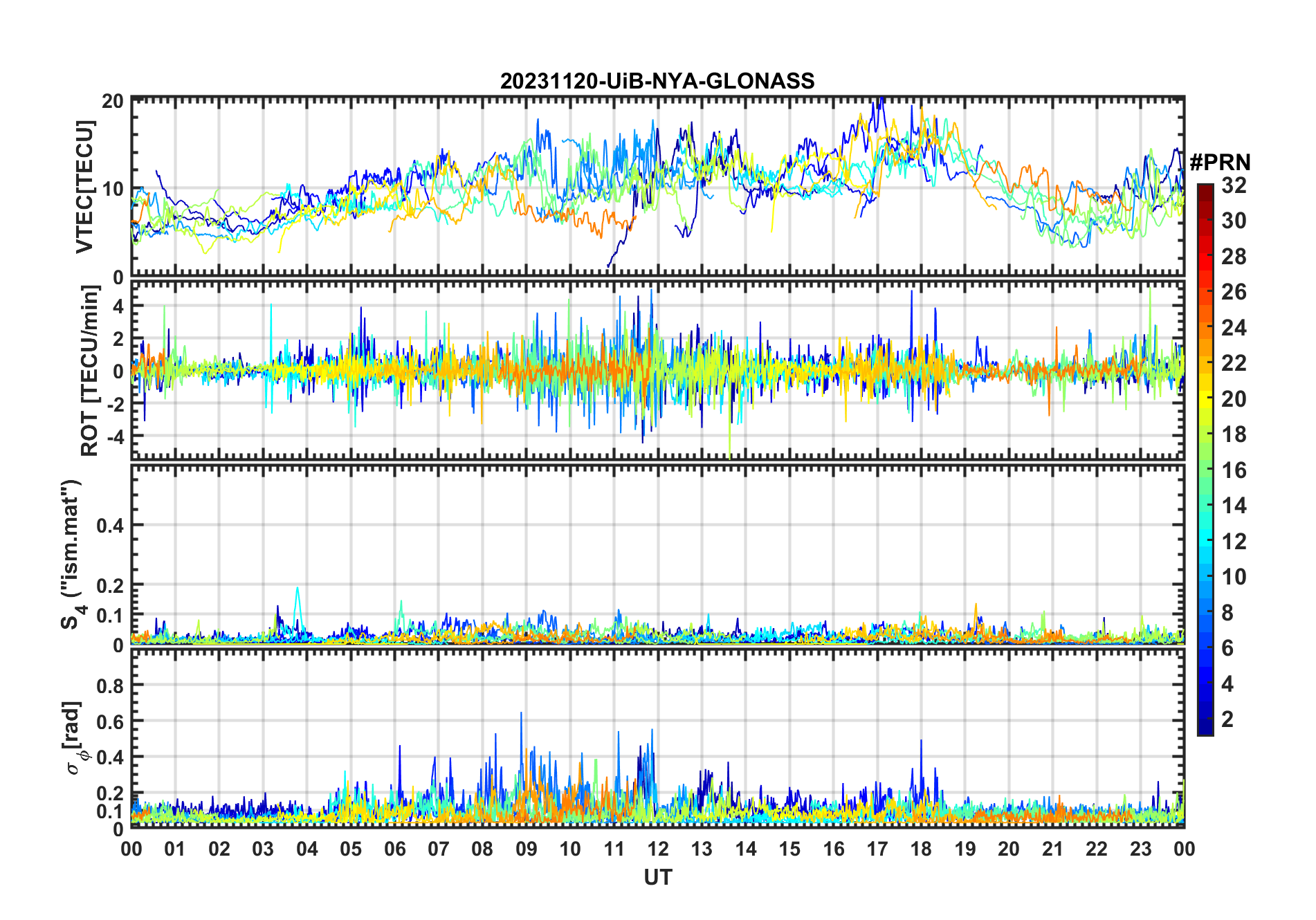Click UT axis hour label 19

click(x=965, y=849)
